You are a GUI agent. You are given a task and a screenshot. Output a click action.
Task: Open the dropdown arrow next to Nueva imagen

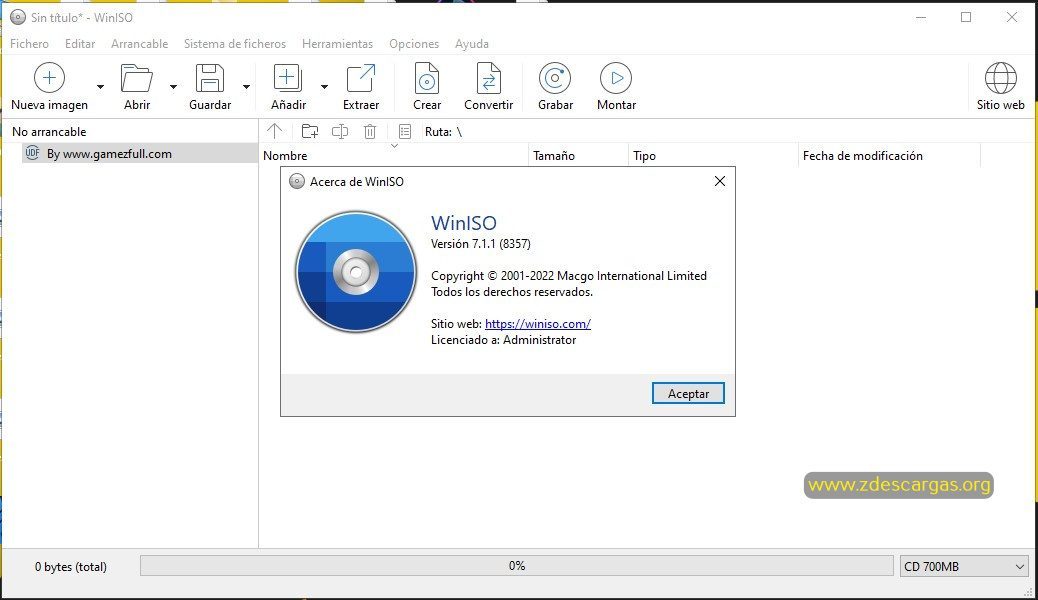click(100, 87)
